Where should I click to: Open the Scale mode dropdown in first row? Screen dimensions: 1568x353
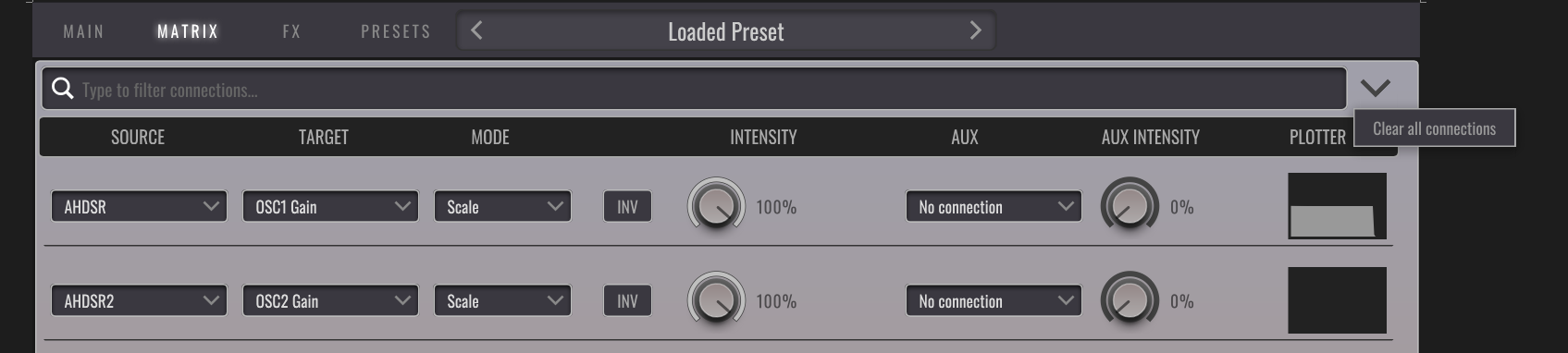click(x=502, y=206)
